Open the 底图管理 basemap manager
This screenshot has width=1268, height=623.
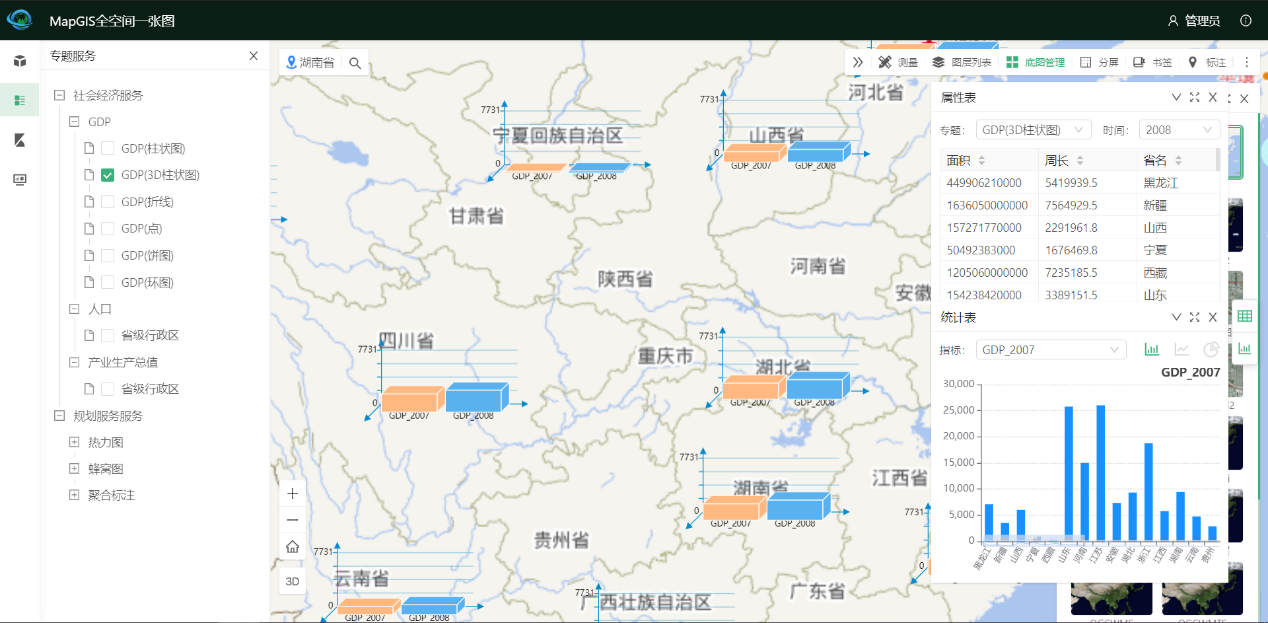pyautogui.click(x=1035, y=62)
